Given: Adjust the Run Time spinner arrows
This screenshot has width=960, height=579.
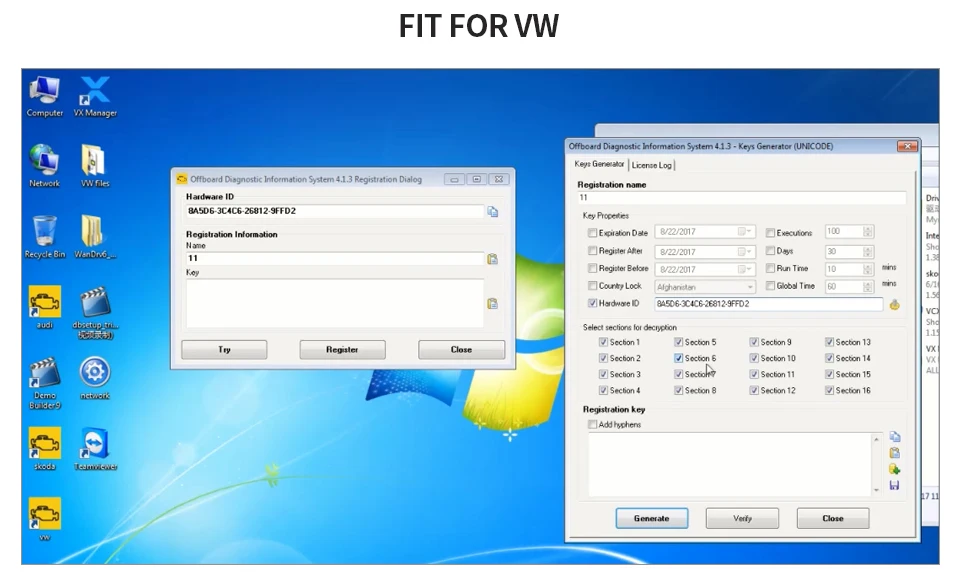Looking at the screenshot, I should (868, 269).
